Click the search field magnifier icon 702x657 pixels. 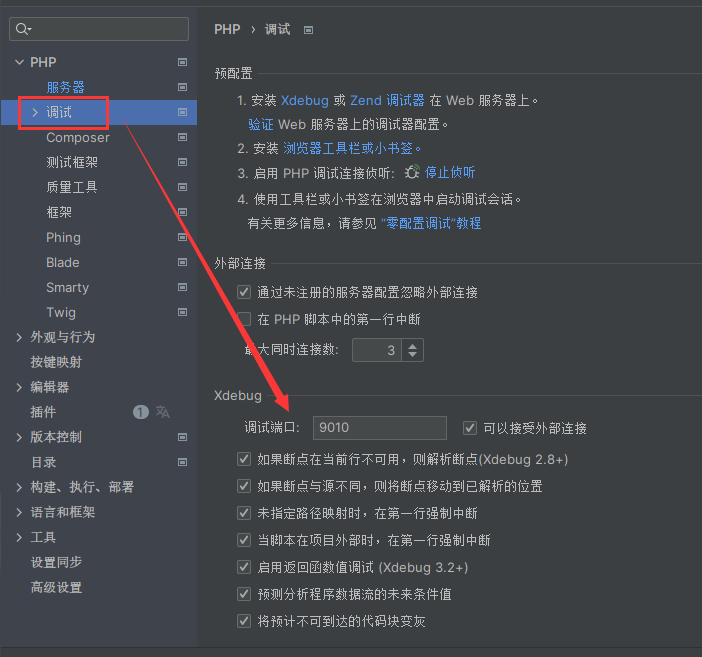(x=21, y=29)
